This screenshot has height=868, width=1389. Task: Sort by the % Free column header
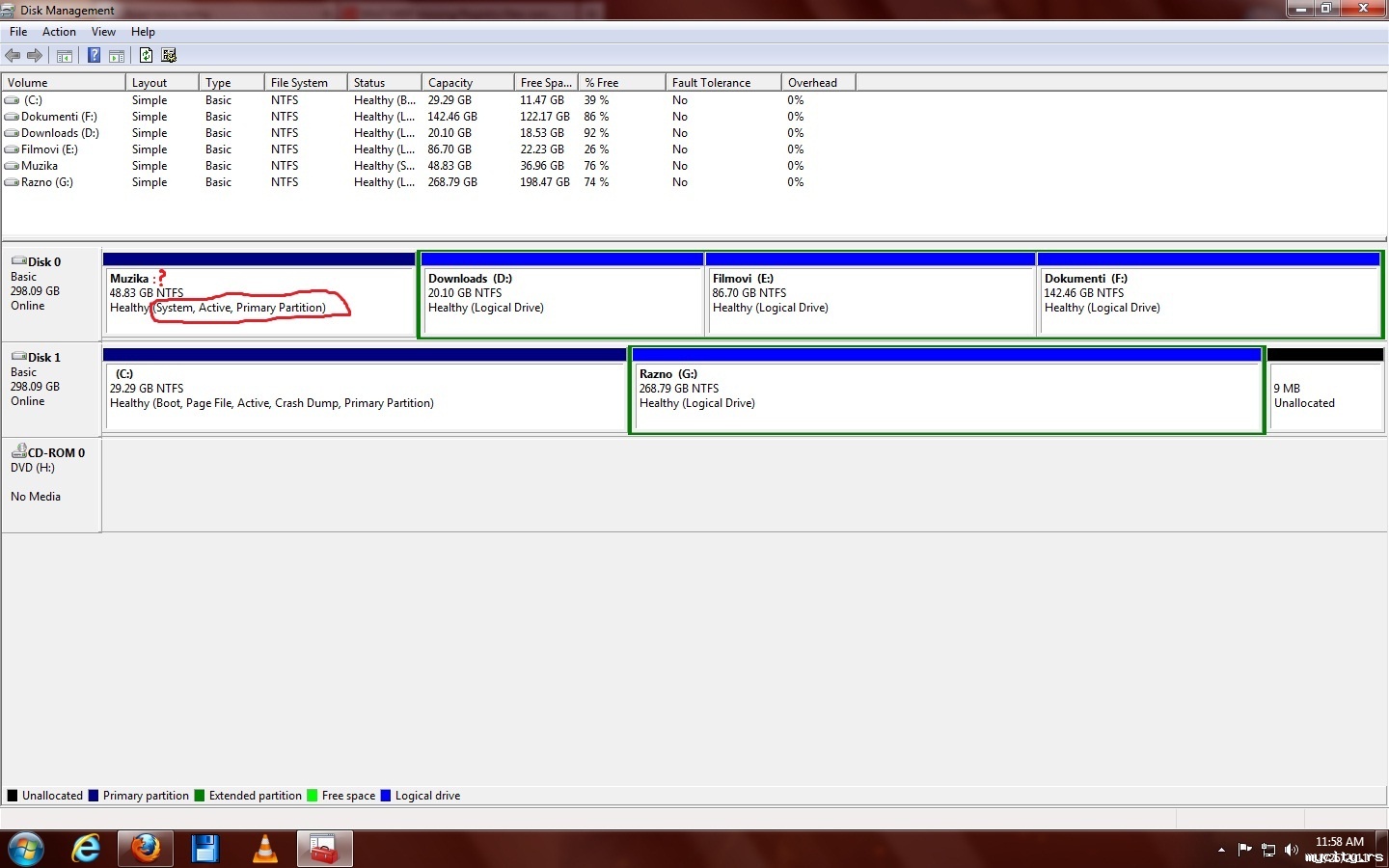point(622,83)
